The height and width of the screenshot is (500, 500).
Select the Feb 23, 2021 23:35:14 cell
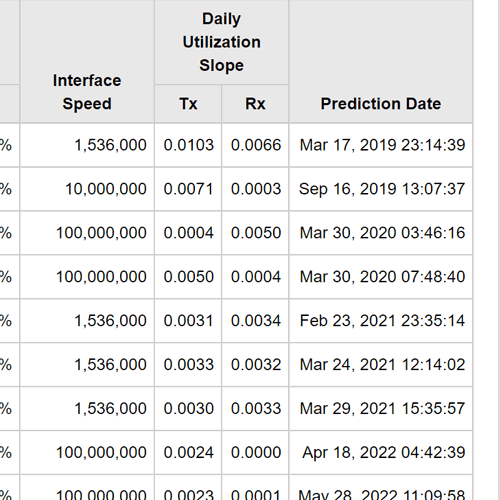click(381, 321)
